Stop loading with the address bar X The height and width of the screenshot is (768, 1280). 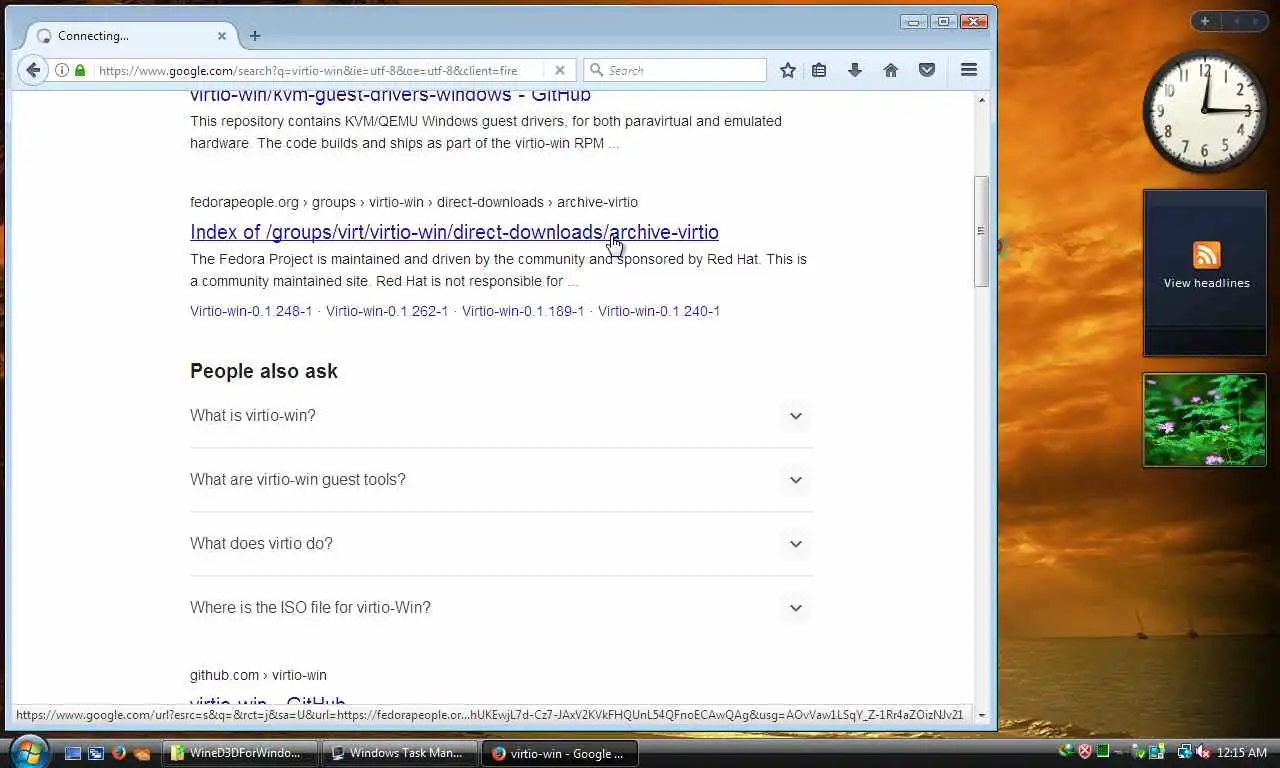[560, 70]
